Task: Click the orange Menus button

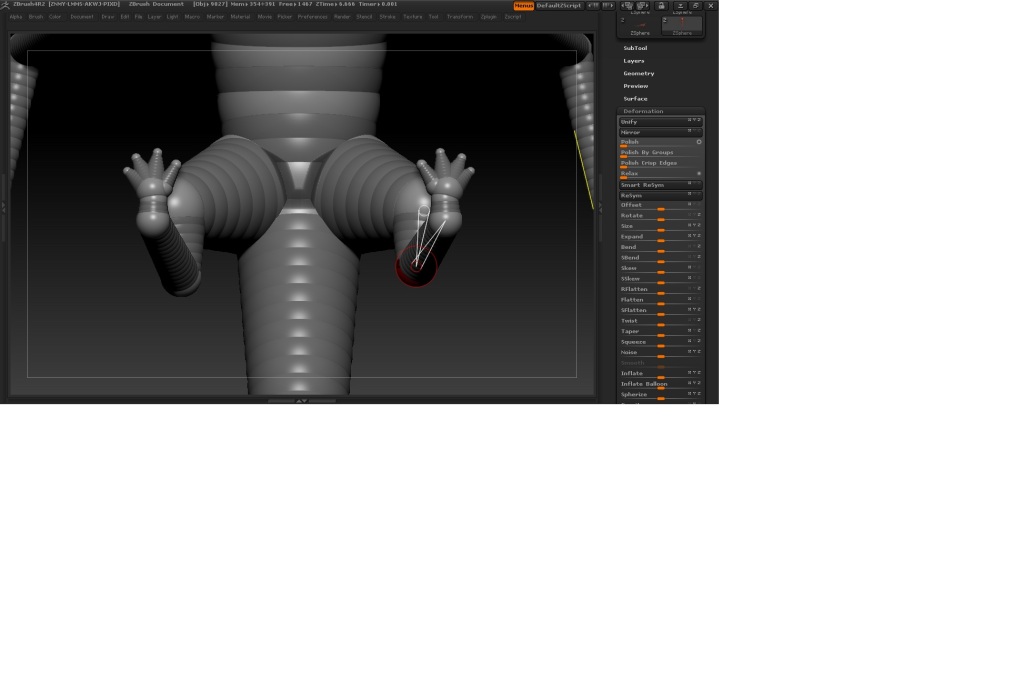Action: pyautogui.click(x=523, y=5)
